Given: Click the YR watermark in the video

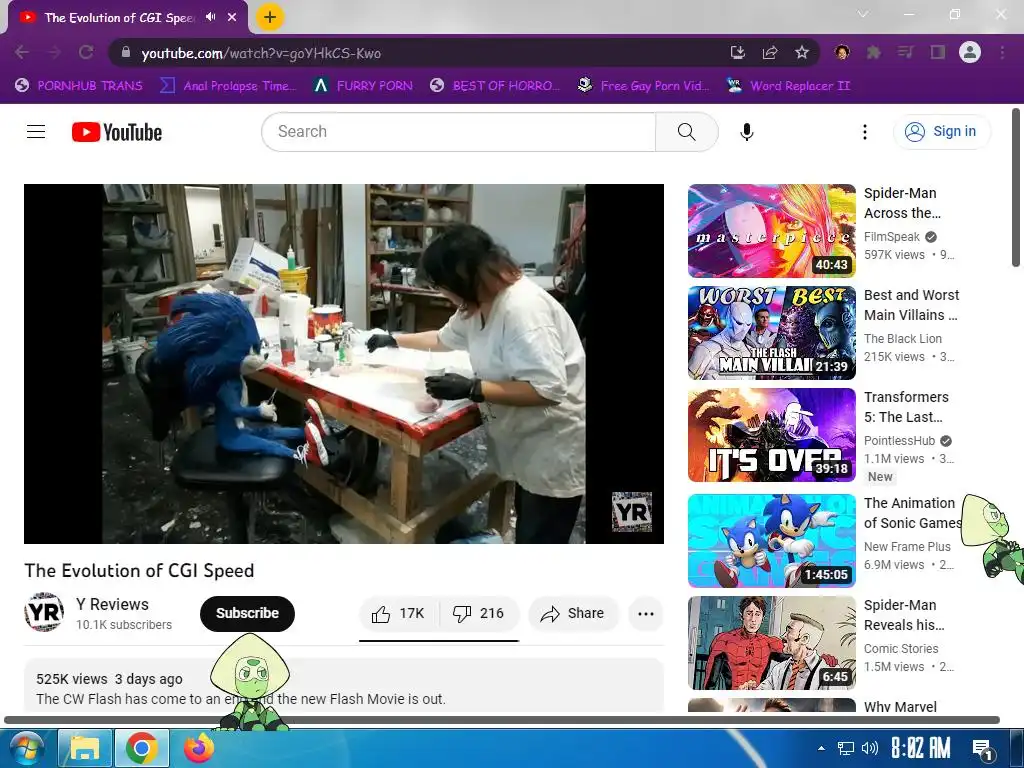Looking at the screenshot, I should click(632, 512).
